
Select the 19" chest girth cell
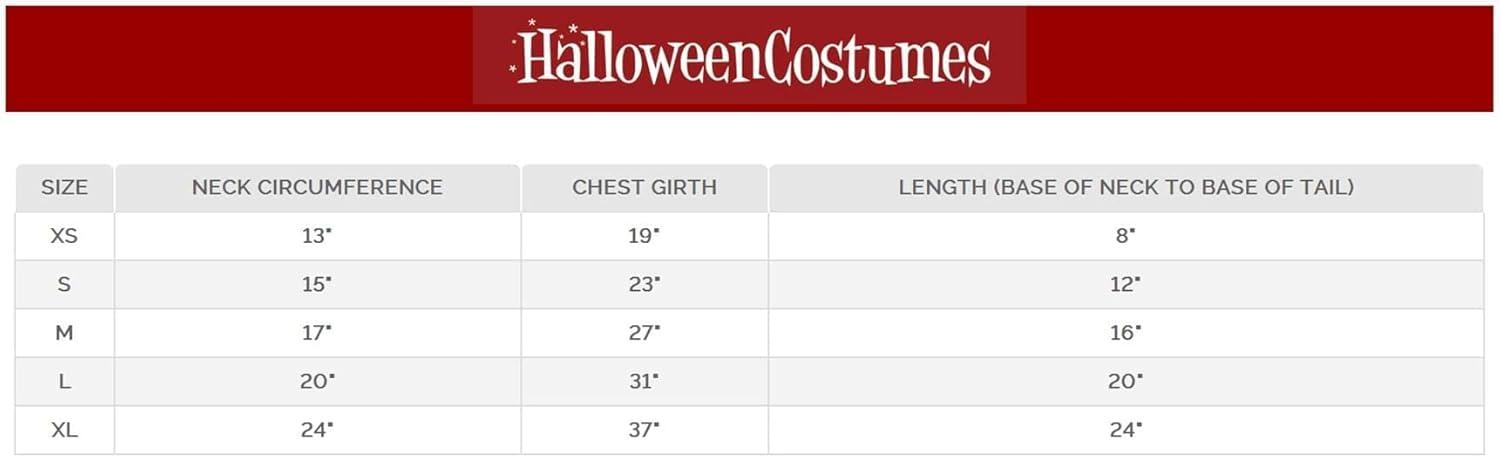644,236
